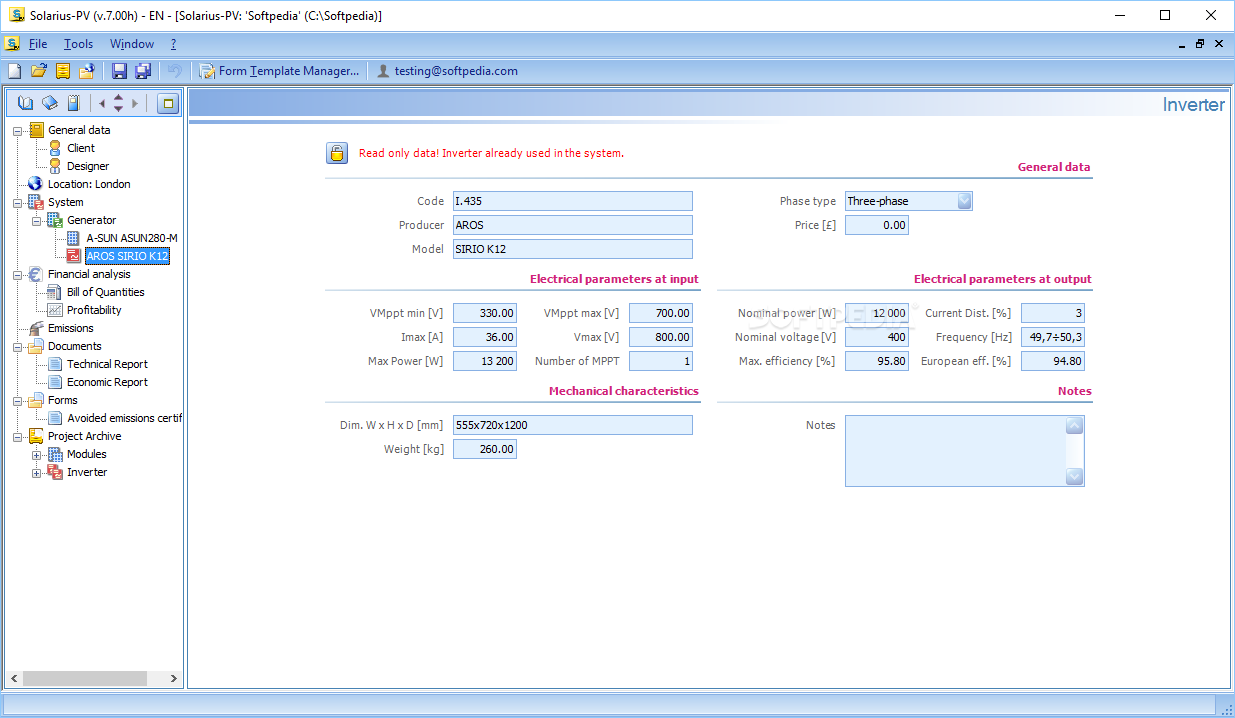Click tree panel horizontal scrollbar right arrow

[173, 678]
